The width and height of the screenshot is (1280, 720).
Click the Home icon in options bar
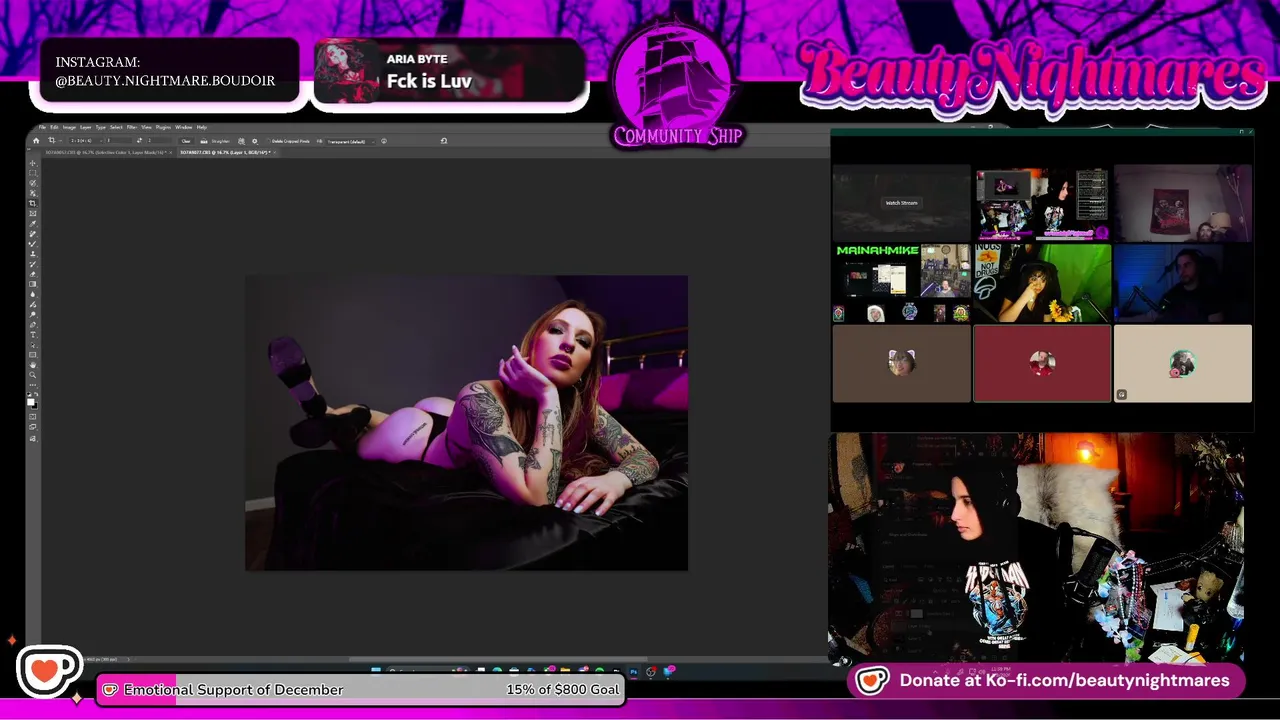(x=36, y=141)
